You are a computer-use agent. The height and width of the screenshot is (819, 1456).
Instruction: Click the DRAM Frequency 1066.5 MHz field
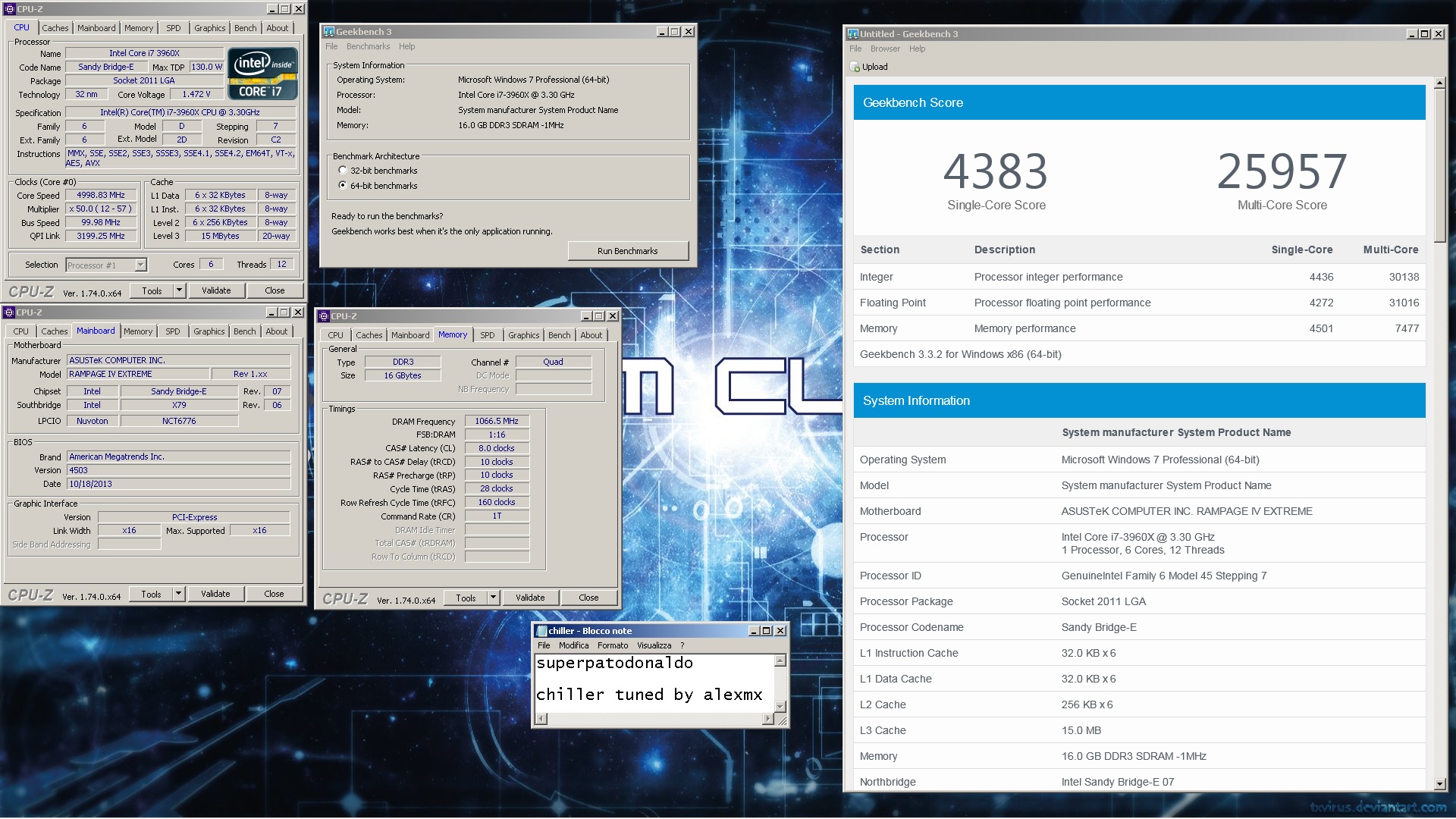(497, 422)
